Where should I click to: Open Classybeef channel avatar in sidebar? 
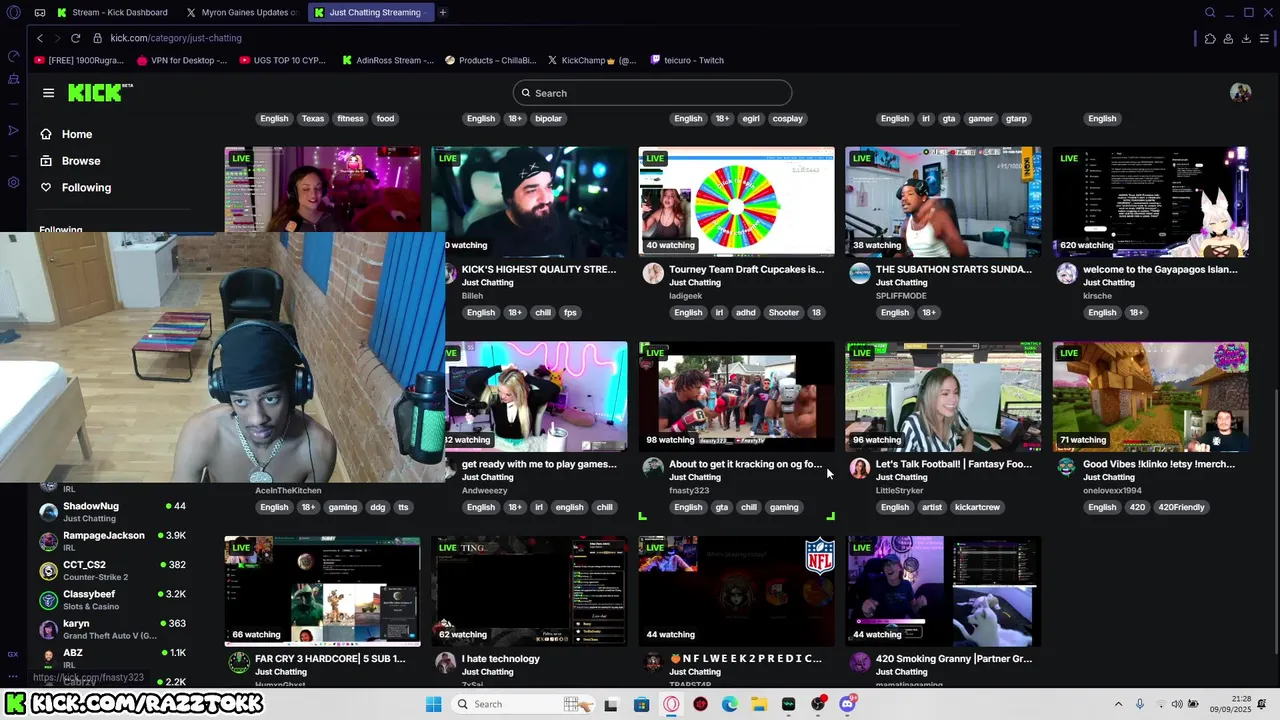pyautogui.click(x=48, y=600)
